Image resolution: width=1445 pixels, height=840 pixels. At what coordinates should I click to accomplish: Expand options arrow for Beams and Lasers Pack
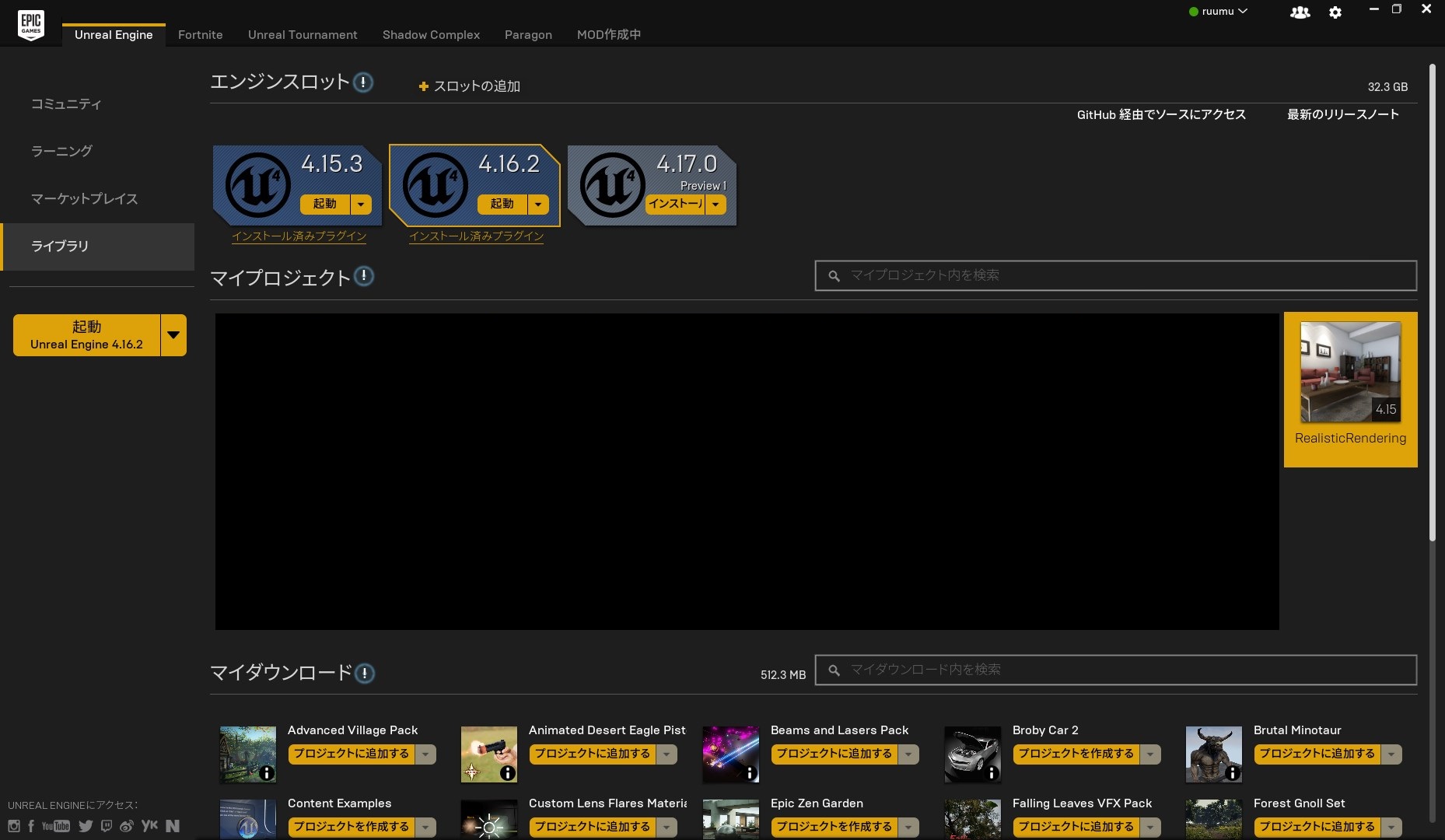908,754
